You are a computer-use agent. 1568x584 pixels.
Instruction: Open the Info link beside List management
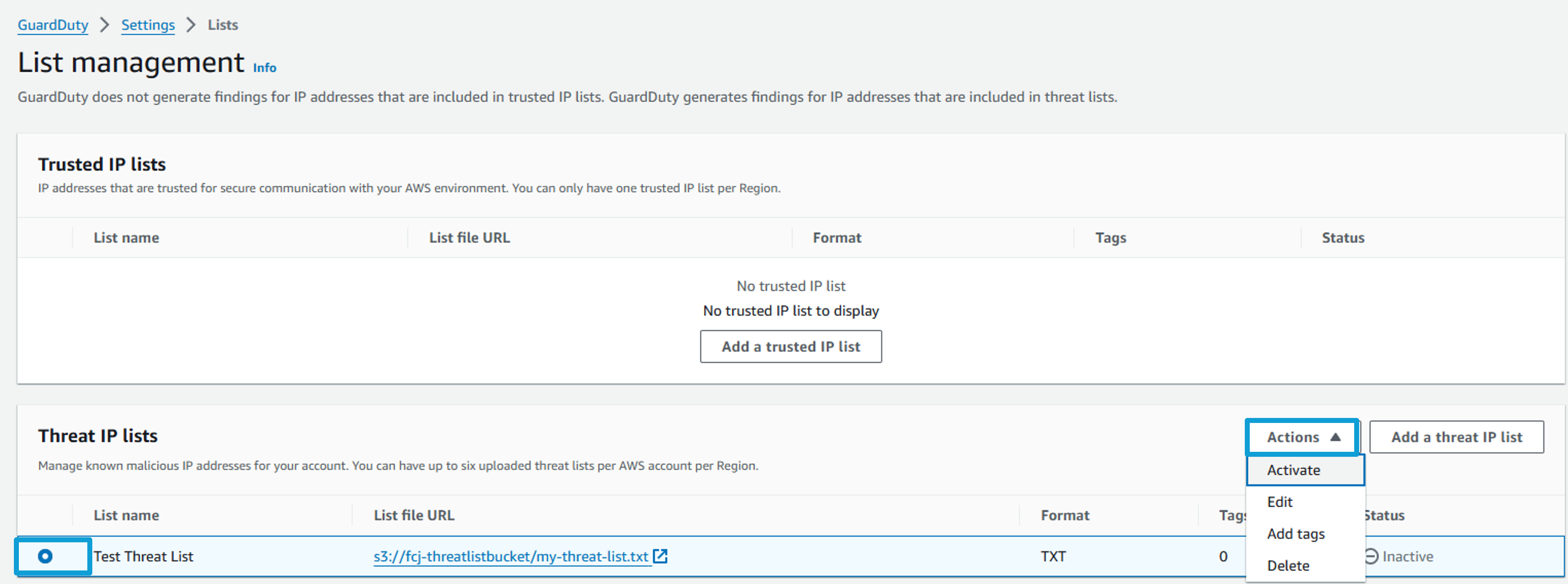point(265,68)
